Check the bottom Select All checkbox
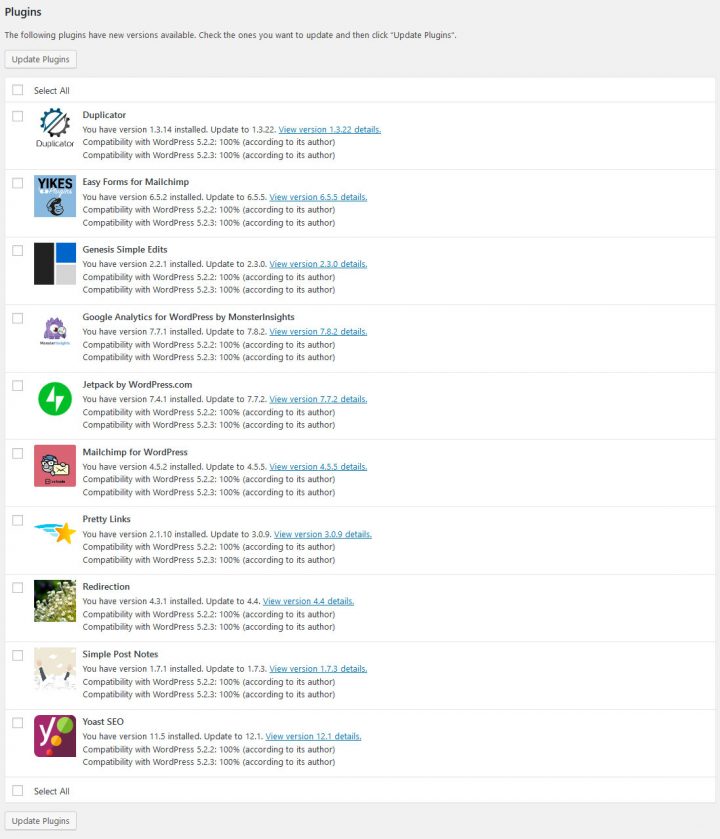The image size is (720, 839). (x=18, y=790)
